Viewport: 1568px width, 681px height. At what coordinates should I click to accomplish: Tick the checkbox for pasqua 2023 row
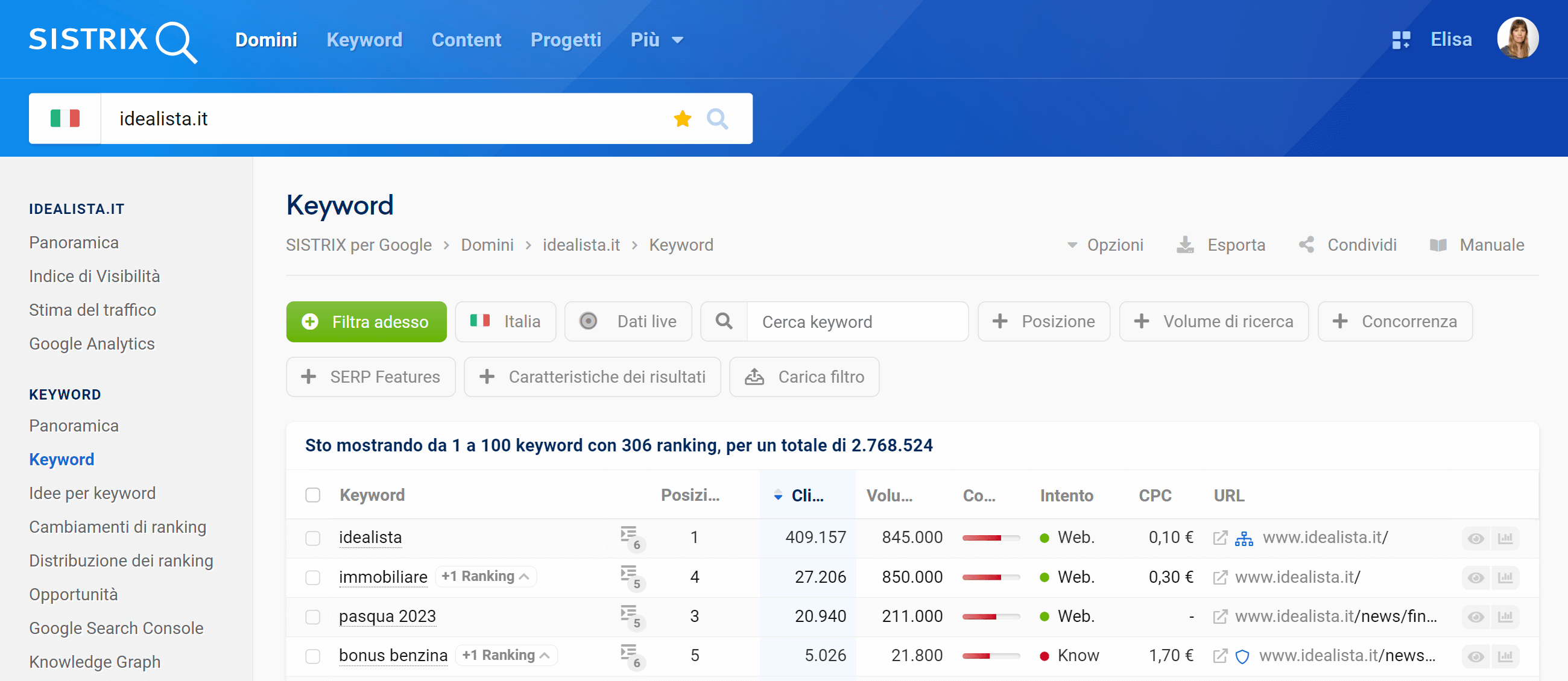coord(313,617)
